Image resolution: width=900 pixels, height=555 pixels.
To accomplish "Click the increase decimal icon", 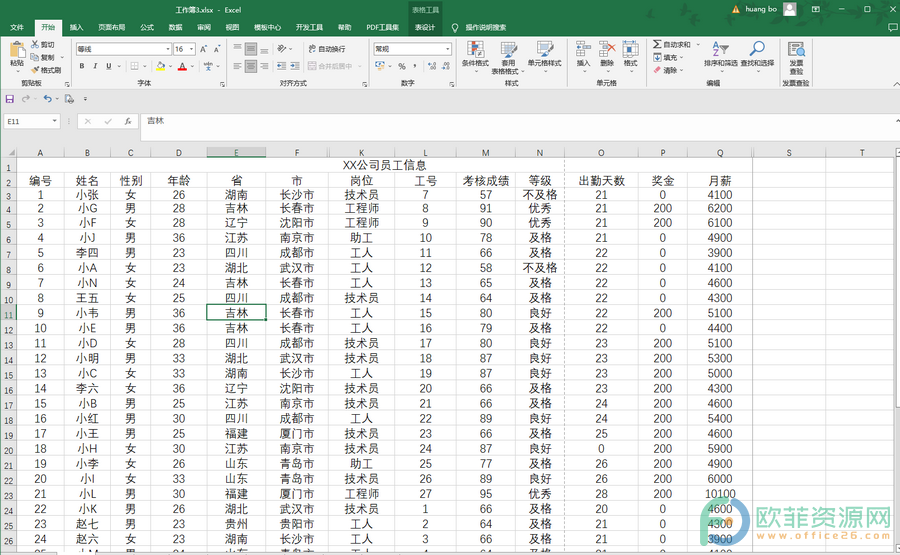I will click(x=432, y=66).
